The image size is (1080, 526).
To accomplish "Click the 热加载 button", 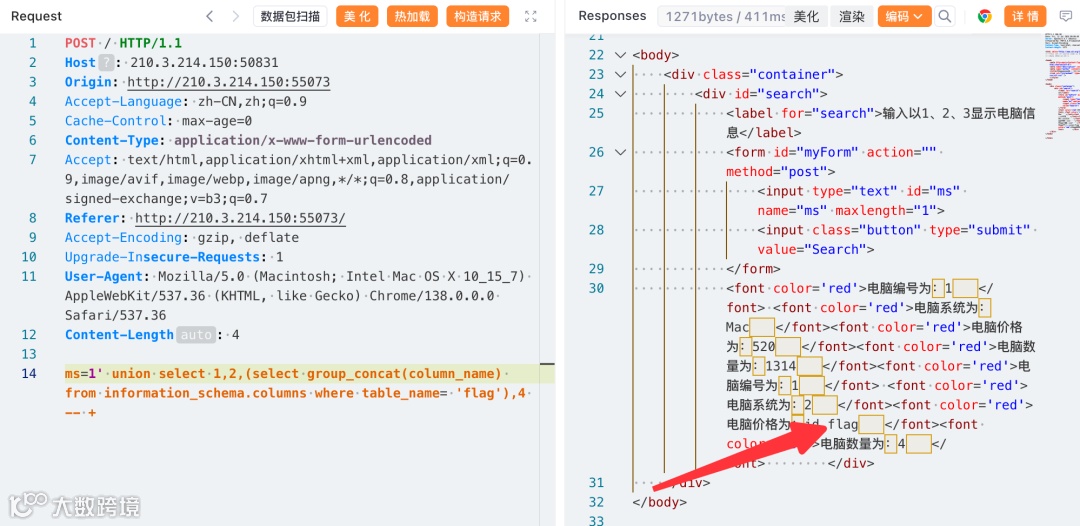I will click(413, 16).
